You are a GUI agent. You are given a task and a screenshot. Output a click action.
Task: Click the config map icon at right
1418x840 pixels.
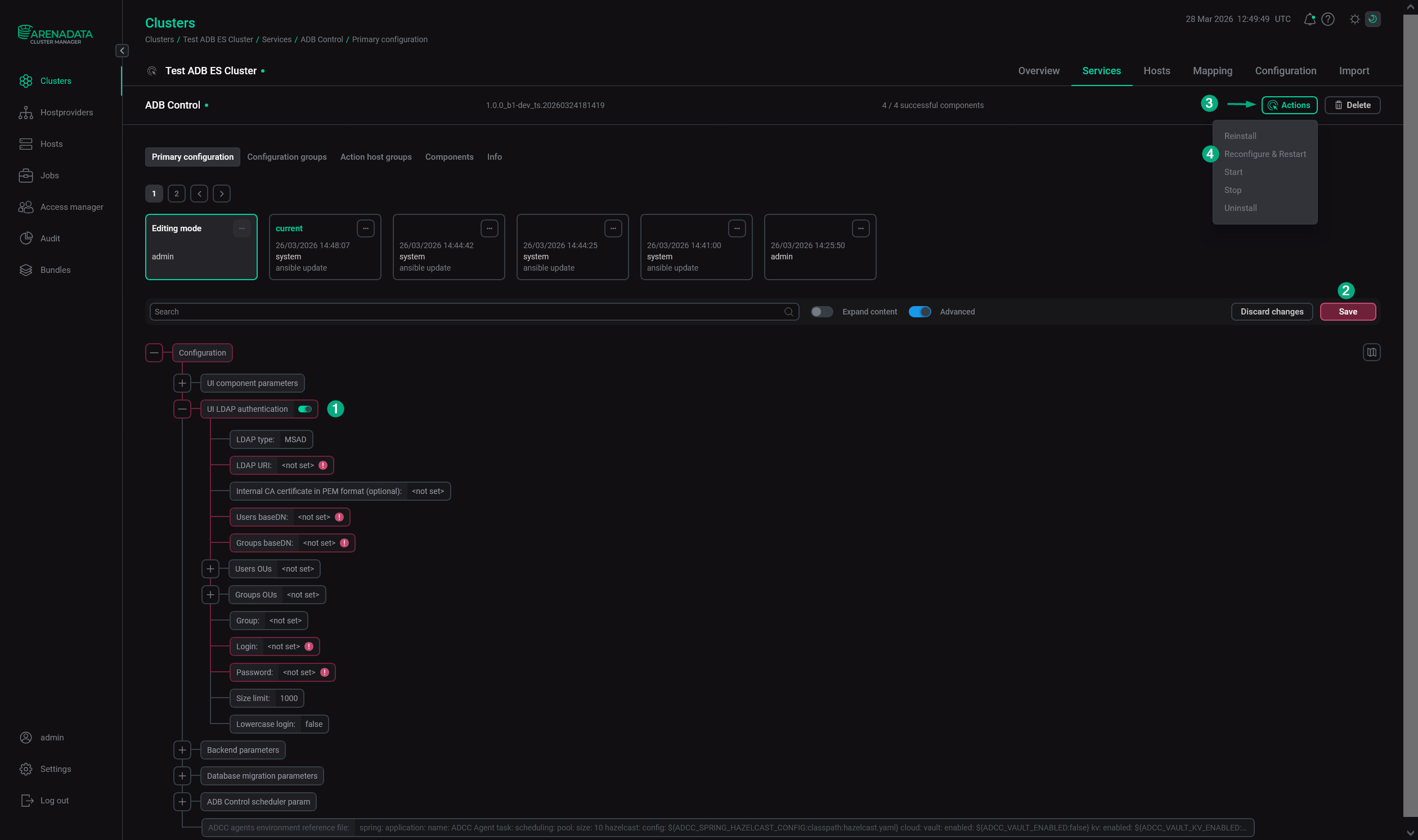[1371, 353]
